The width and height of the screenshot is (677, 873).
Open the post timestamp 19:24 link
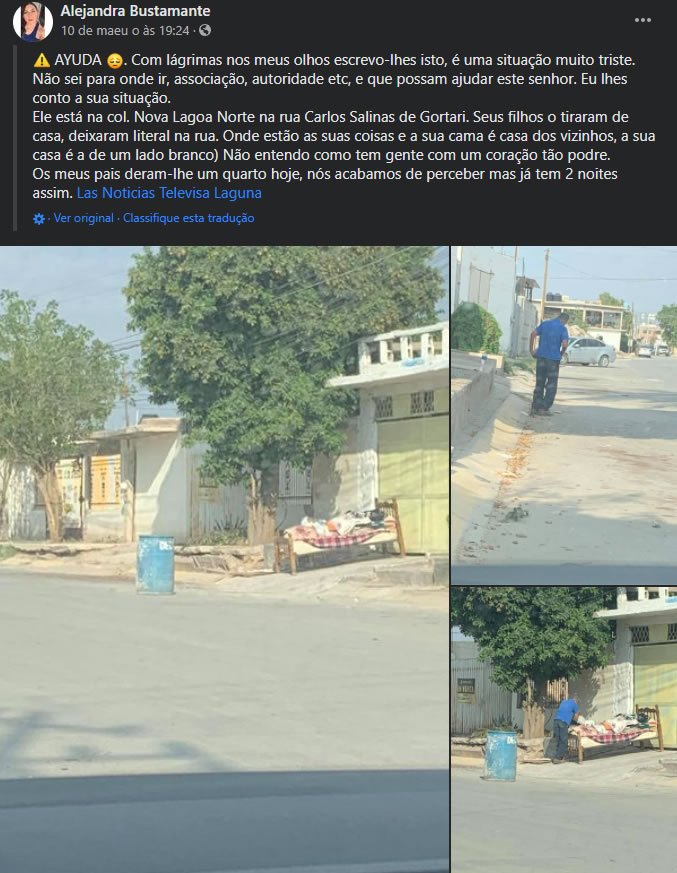pos(125,31)
